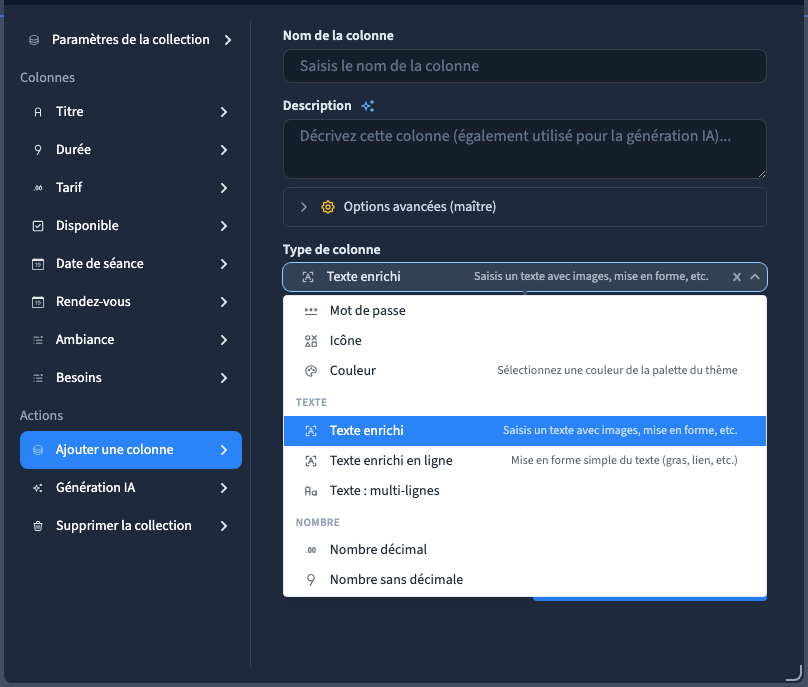808x687 pixels.
Task: Open the Rendez-vous column settings
Action: pos(131,302)
